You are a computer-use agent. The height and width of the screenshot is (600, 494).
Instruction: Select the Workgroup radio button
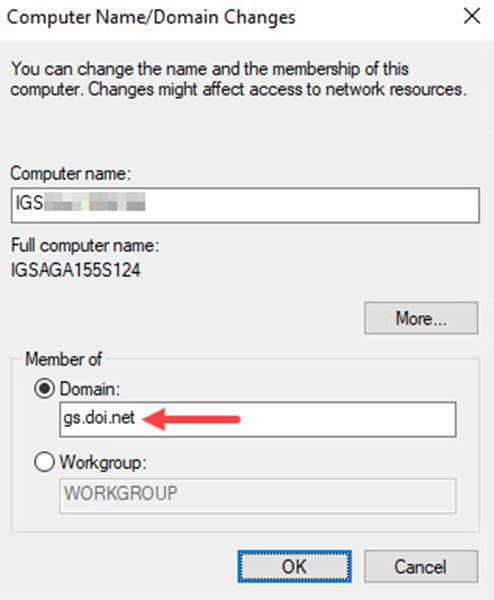44,462
